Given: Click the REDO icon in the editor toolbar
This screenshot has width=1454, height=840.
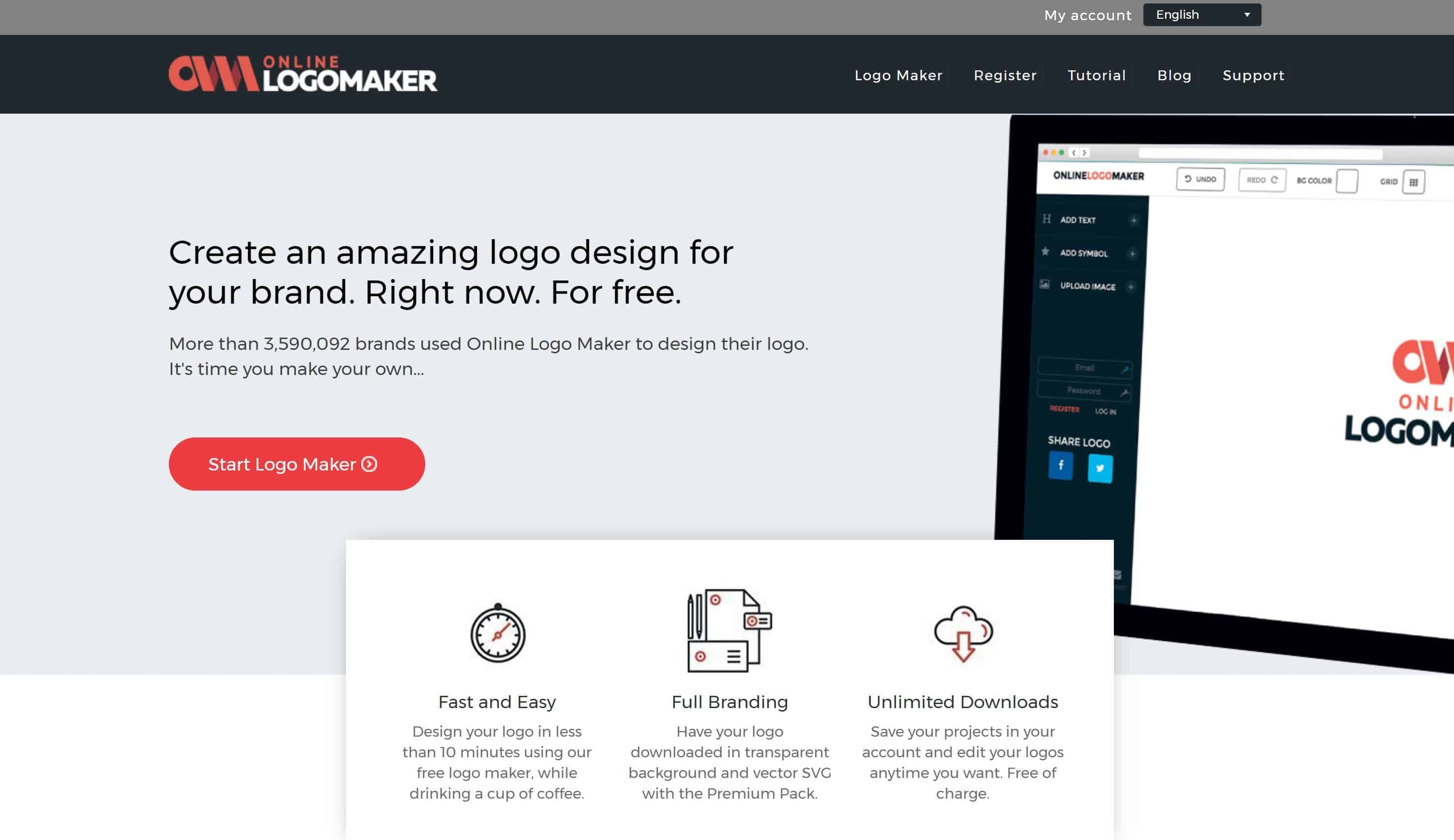Looking at the screenshot, I should pyautogui.click(x=1261, y=180).
